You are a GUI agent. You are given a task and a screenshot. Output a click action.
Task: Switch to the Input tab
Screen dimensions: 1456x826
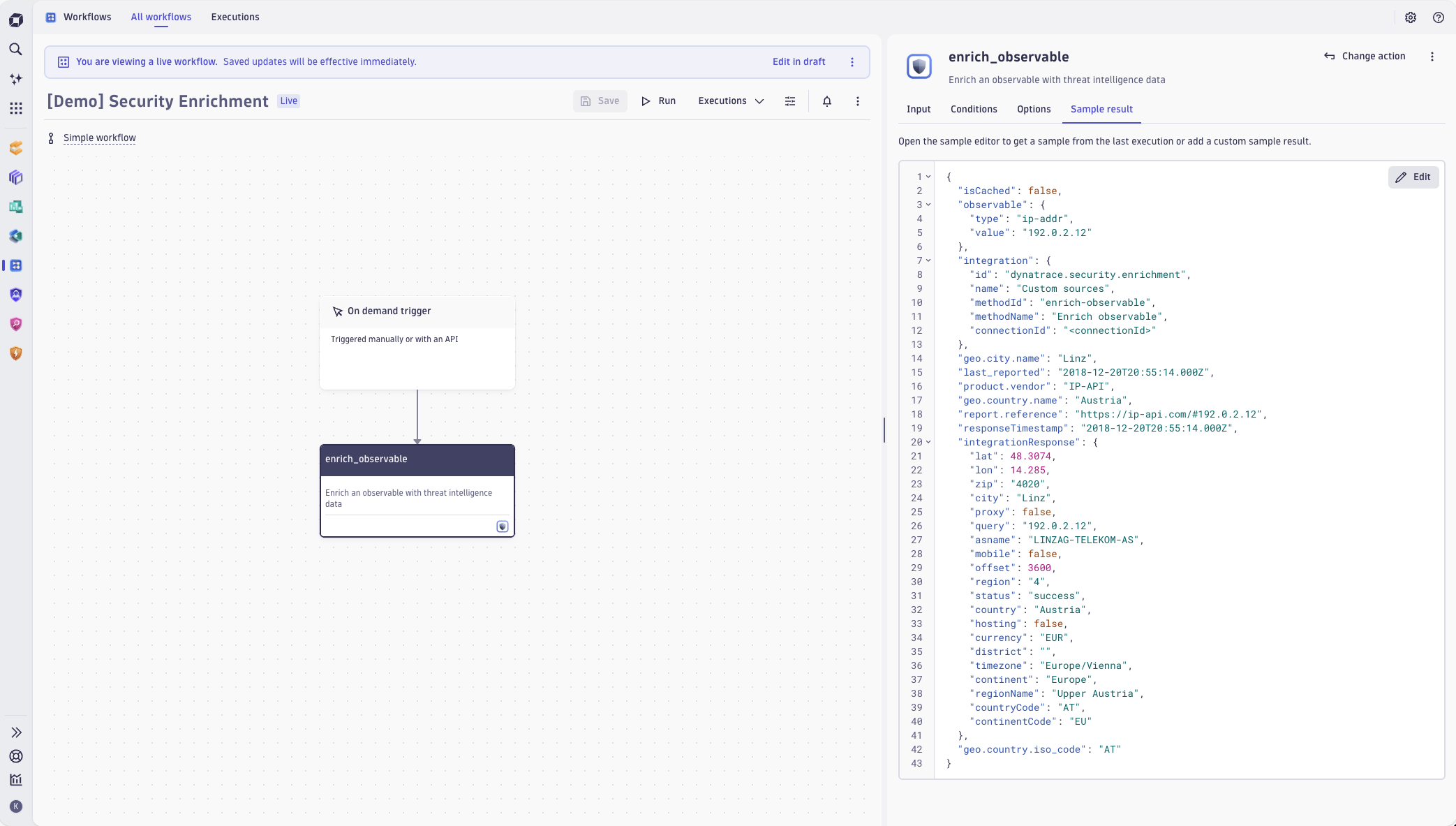point(918,109)
